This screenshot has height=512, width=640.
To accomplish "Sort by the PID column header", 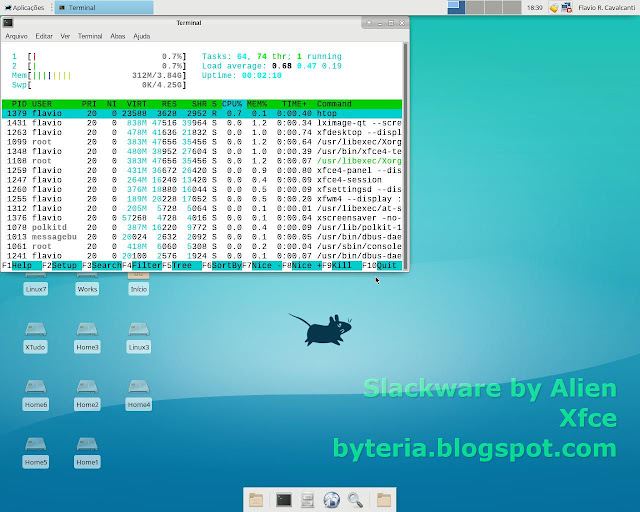I will [x=19, y=104].
